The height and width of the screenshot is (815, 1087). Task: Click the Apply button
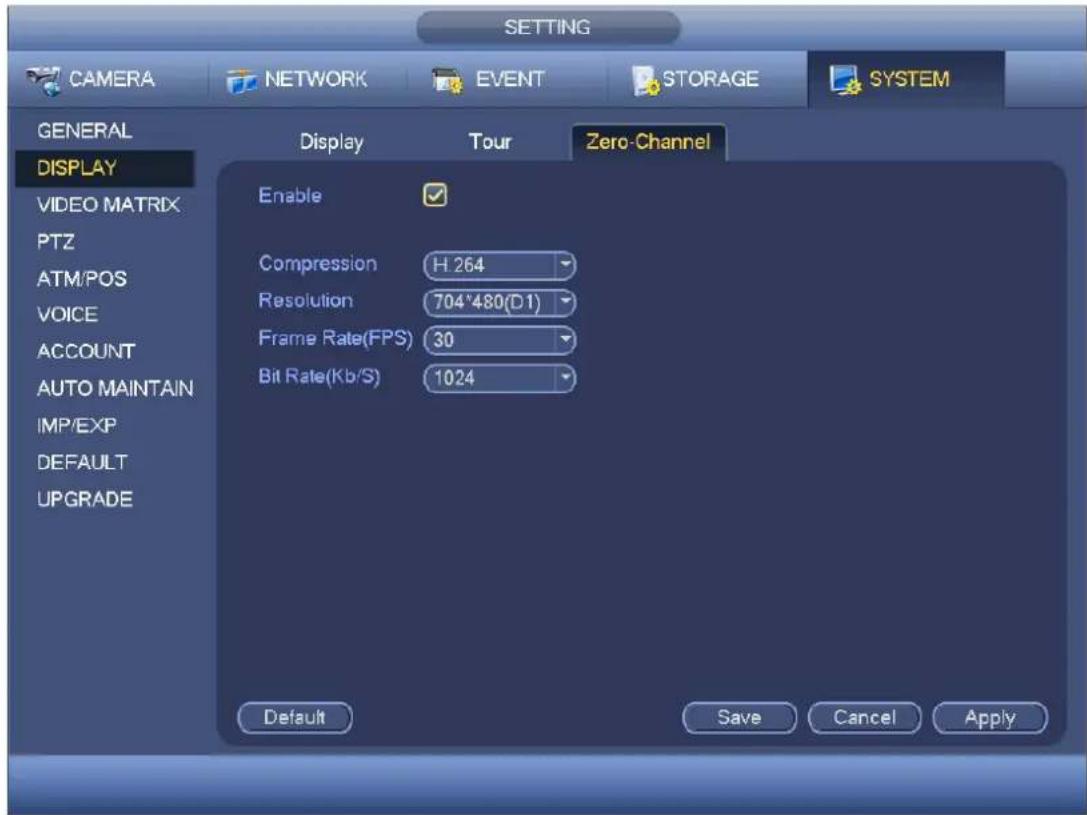click(990, 718)
